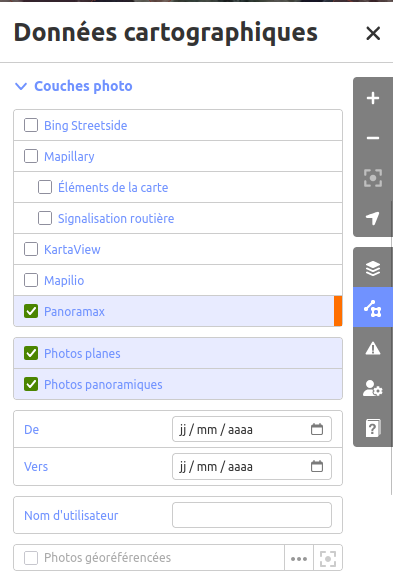Click the map data panel icon
The height and width of the screenshot is (583, 393).
coord(373,308)
